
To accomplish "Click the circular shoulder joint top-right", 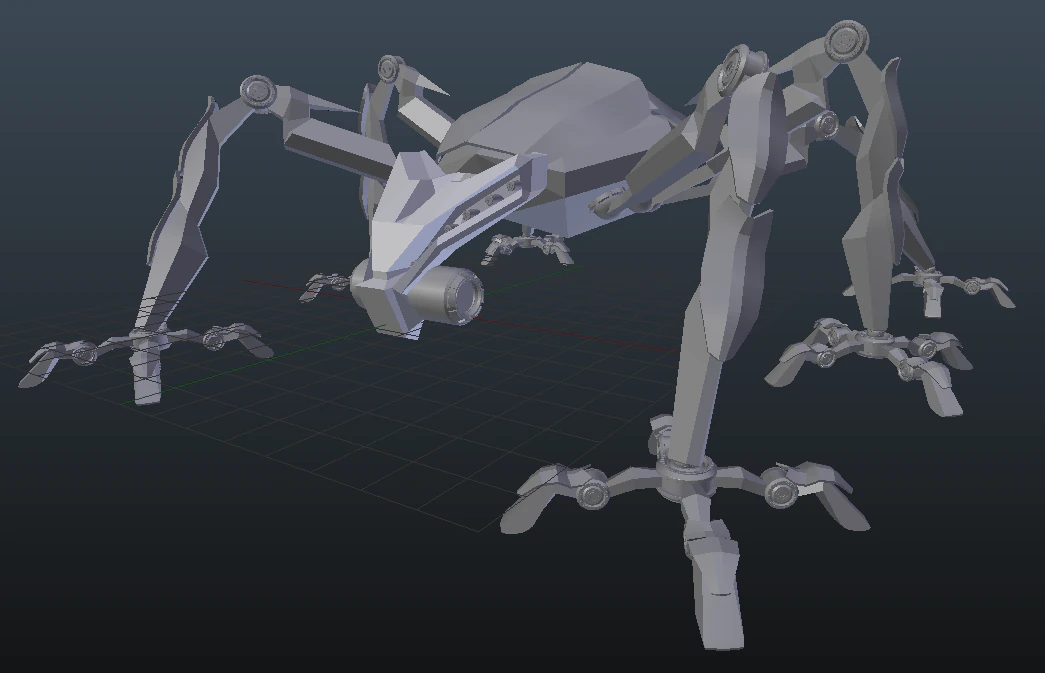I will coord(845,40).
